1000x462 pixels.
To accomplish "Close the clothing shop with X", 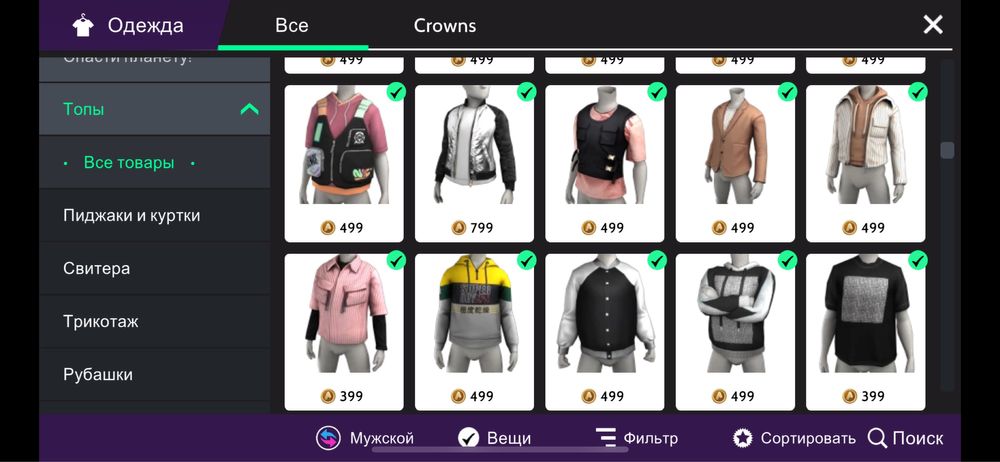I will point(933,25).
